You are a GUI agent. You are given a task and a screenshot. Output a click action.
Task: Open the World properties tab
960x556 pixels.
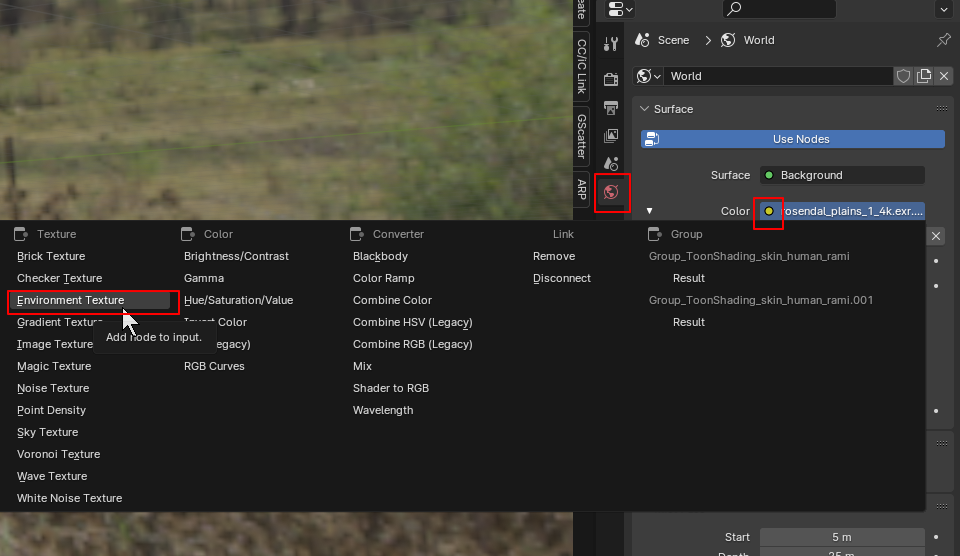pyautogui.click(x=611, y=192)
